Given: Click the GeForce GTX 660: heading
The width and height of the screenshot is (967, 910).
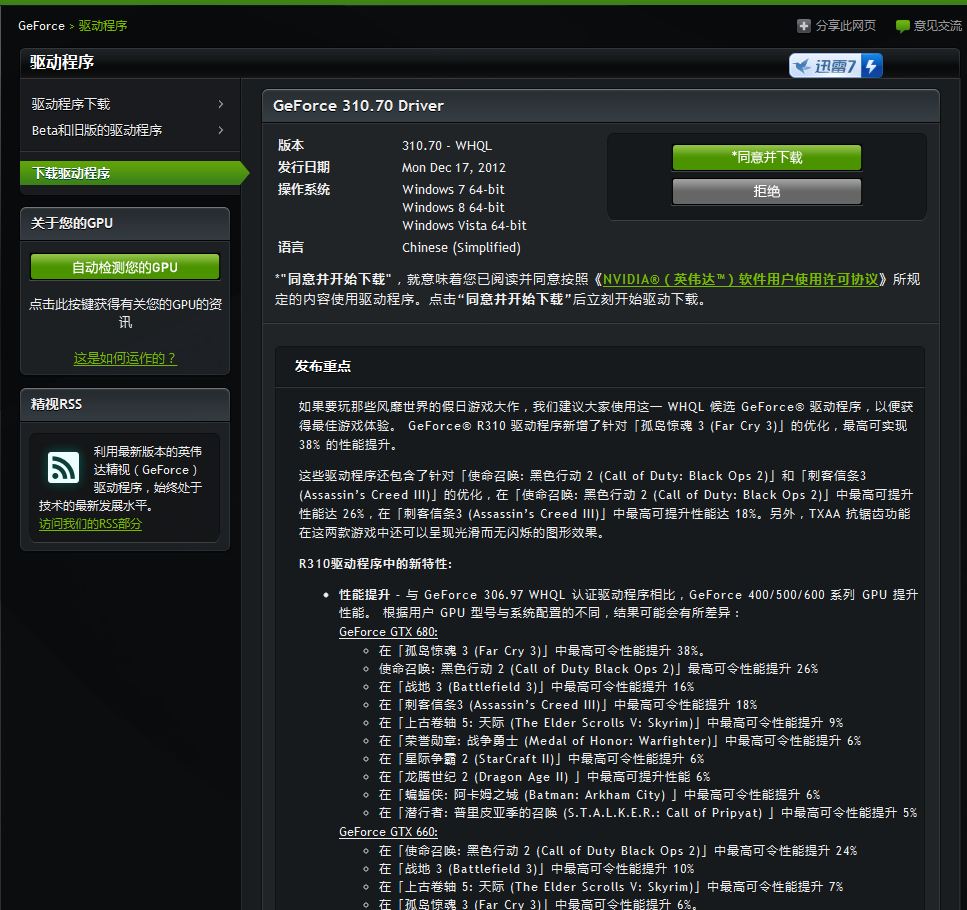Looking at the screenshot, I should pos(389,832).
